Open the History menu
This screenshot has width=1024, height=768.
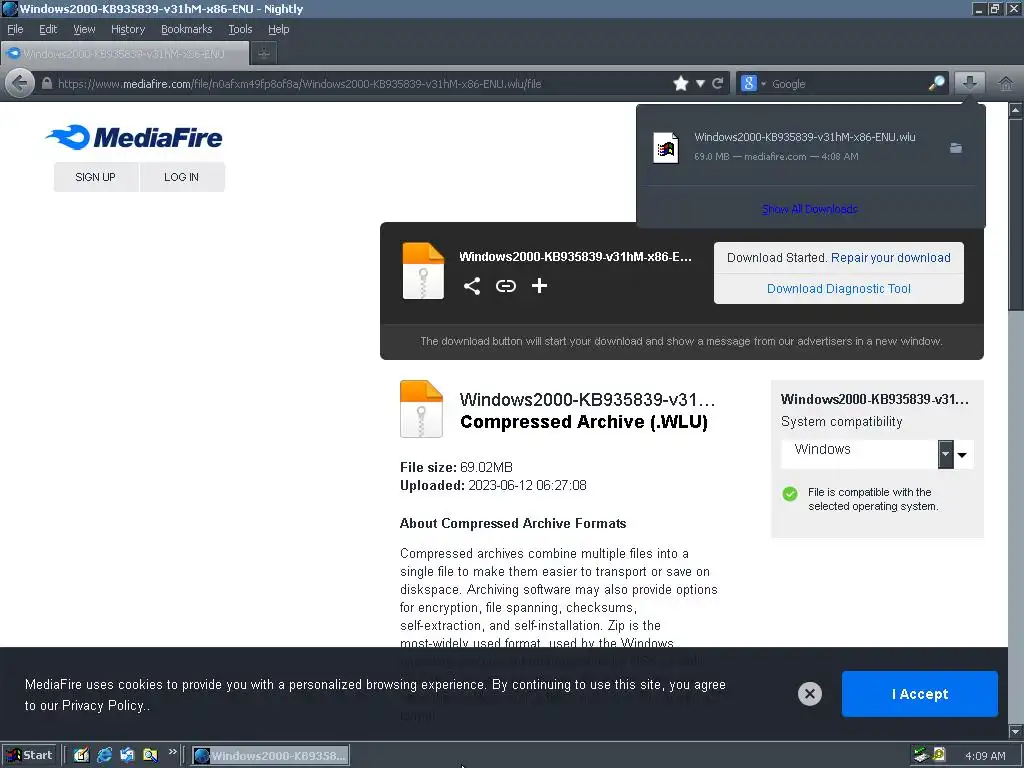(127, 29)
